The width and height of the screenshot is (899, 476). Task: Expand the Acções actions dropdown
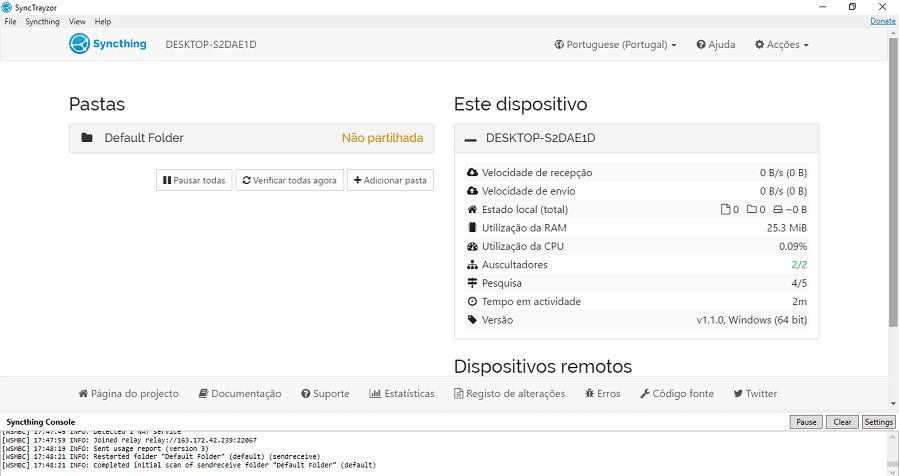pos(781,44)
